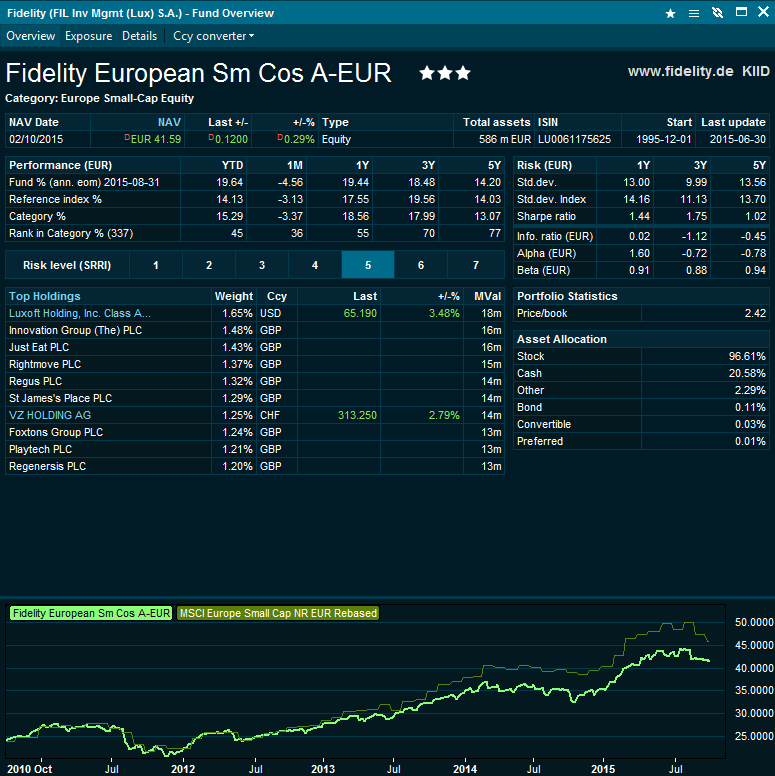The image size is (775, 776).
Task: Click the Last update date 2015-06-30
Action: [737, 140]
